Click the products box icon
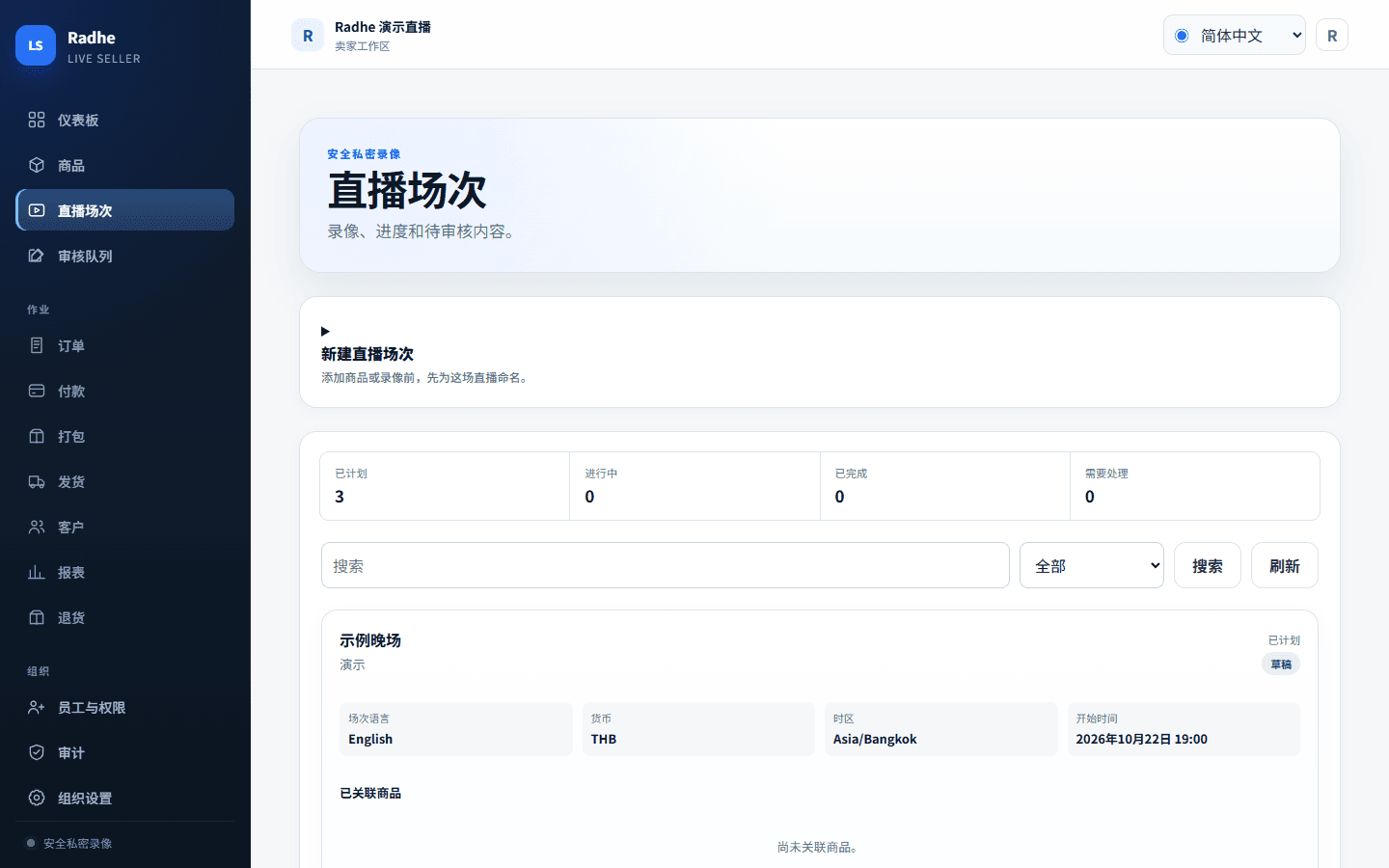Image resolution: width=1389 pixels, height=868 pixels. click(37, 165)
